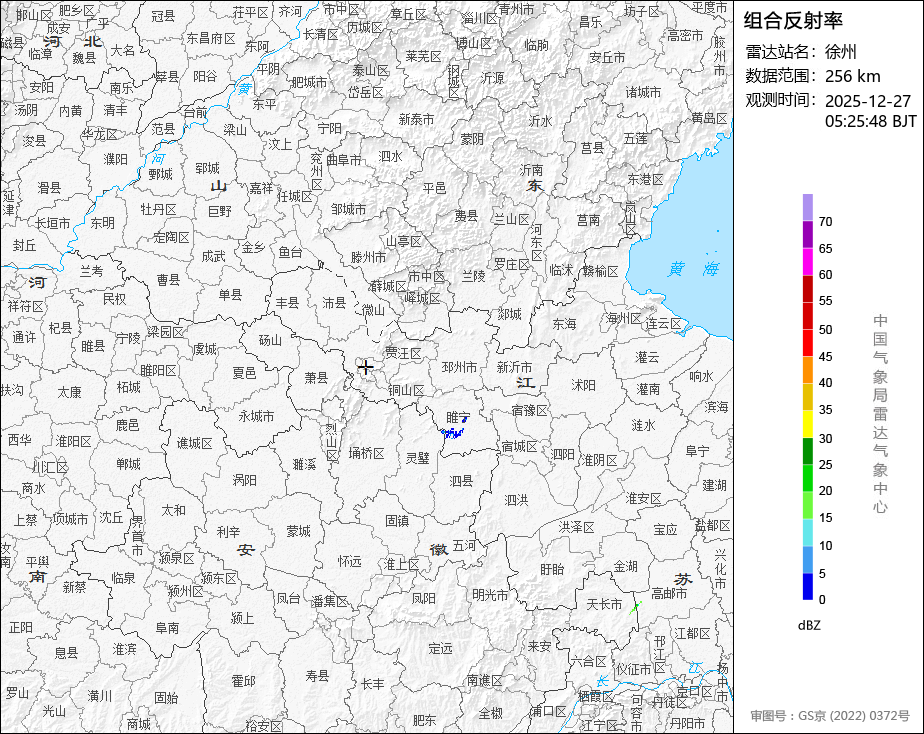Click the 铜山区 label on the map

(406, 391)
